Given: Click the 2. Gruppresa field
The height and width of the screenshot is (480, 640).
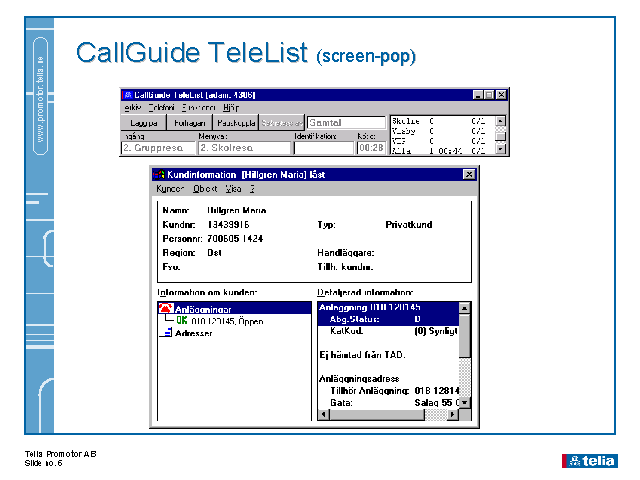Looking at the screenshot, I should point(159,148).
